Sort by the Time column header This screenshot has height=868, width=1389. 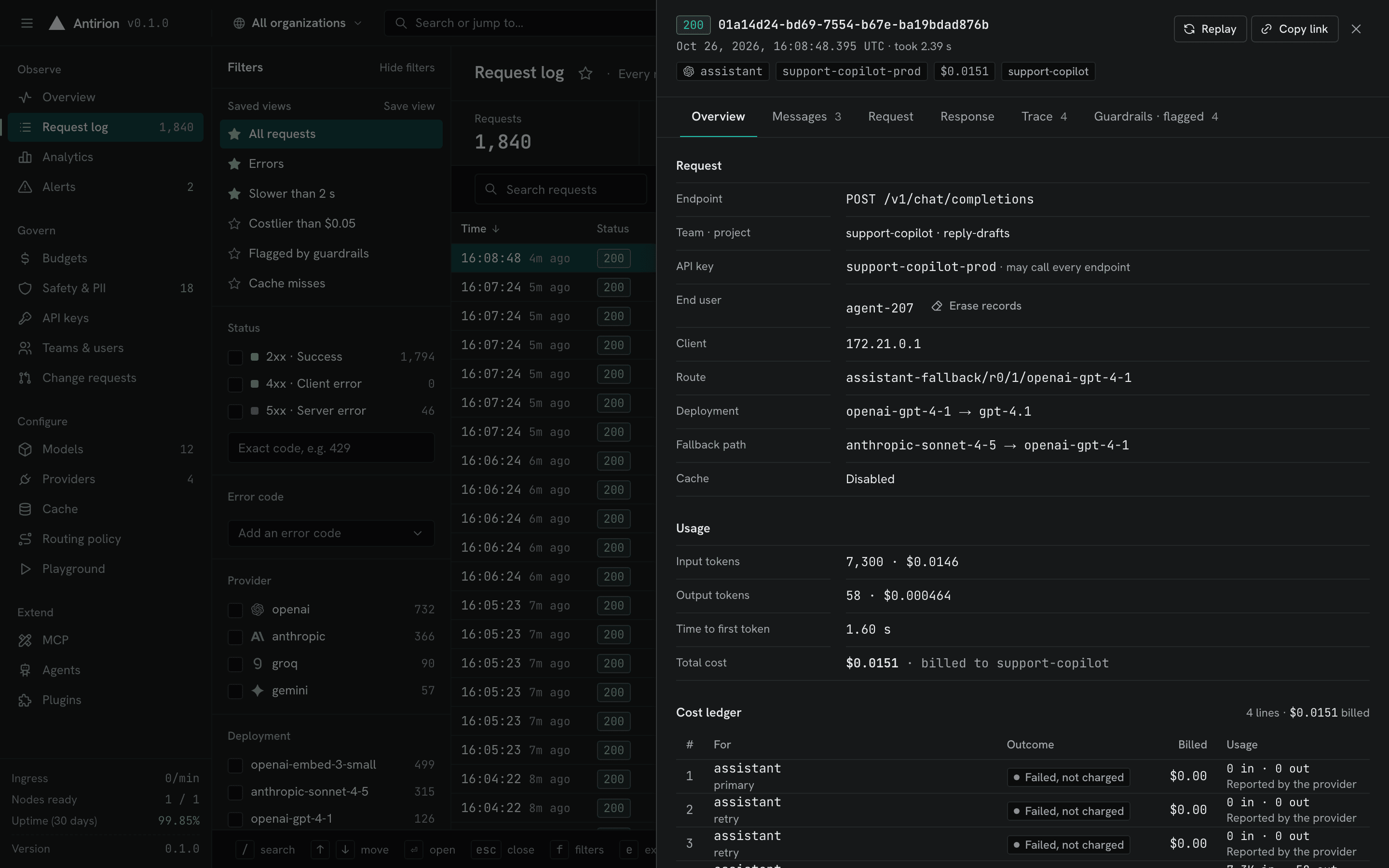pyautogui.click(x=480, y=229)
